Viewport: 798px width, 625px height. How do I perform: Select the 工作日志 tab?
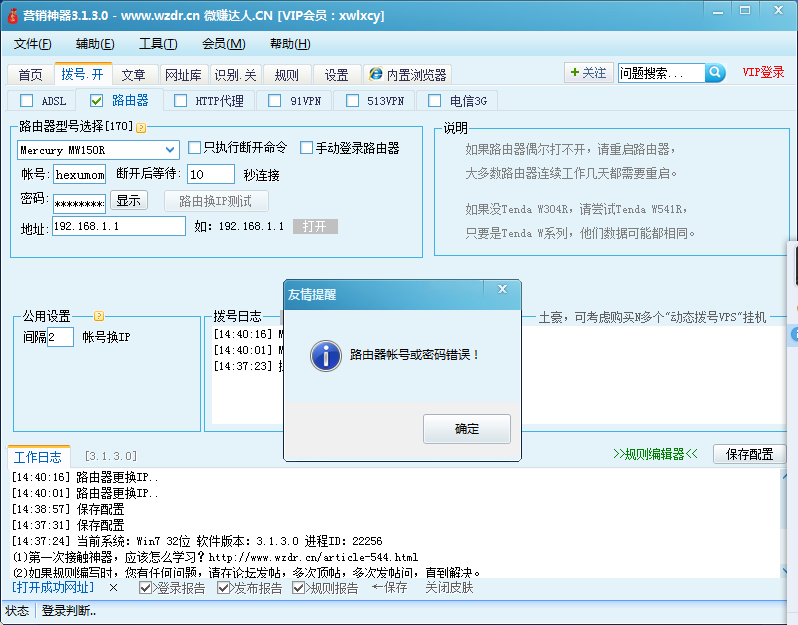(x=38, y=457)
